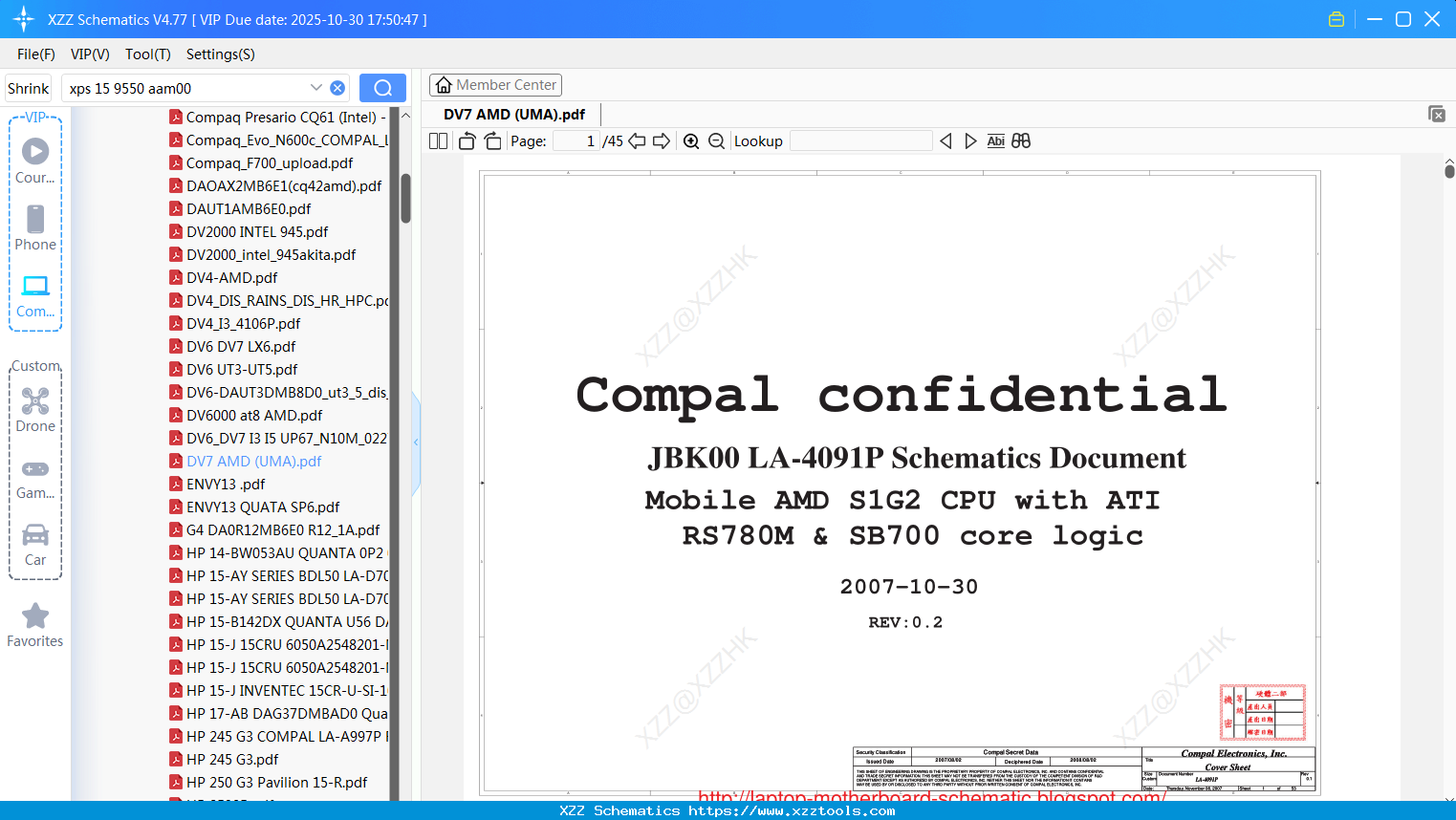The height and width of the screenshot is (820, 1456).
Task: Click the XZZ Schematics app logo icon
Action: tap(24, 19)
